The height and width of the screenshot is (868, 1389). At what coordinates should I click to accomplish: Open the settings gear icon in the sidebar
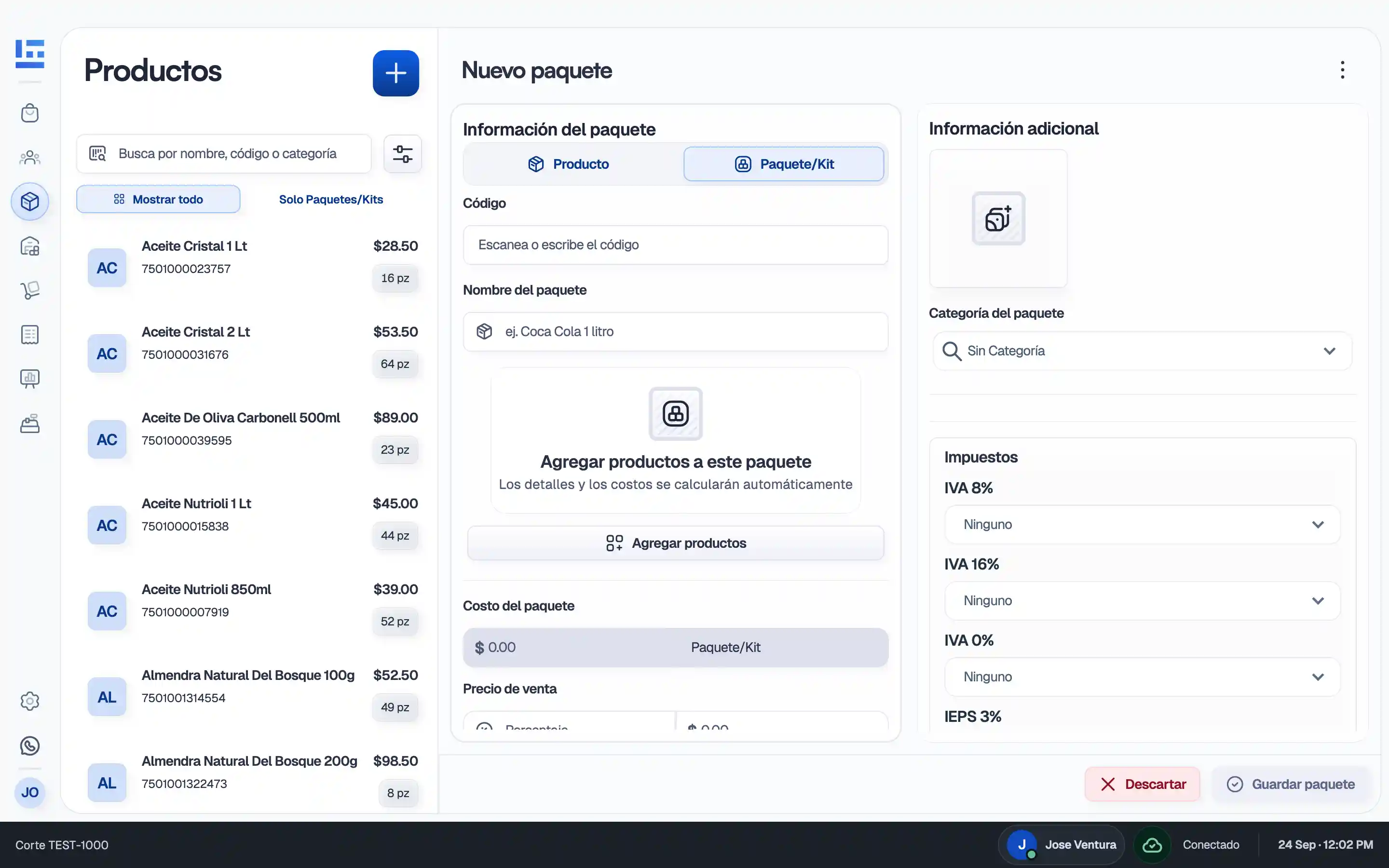(30, 701)
